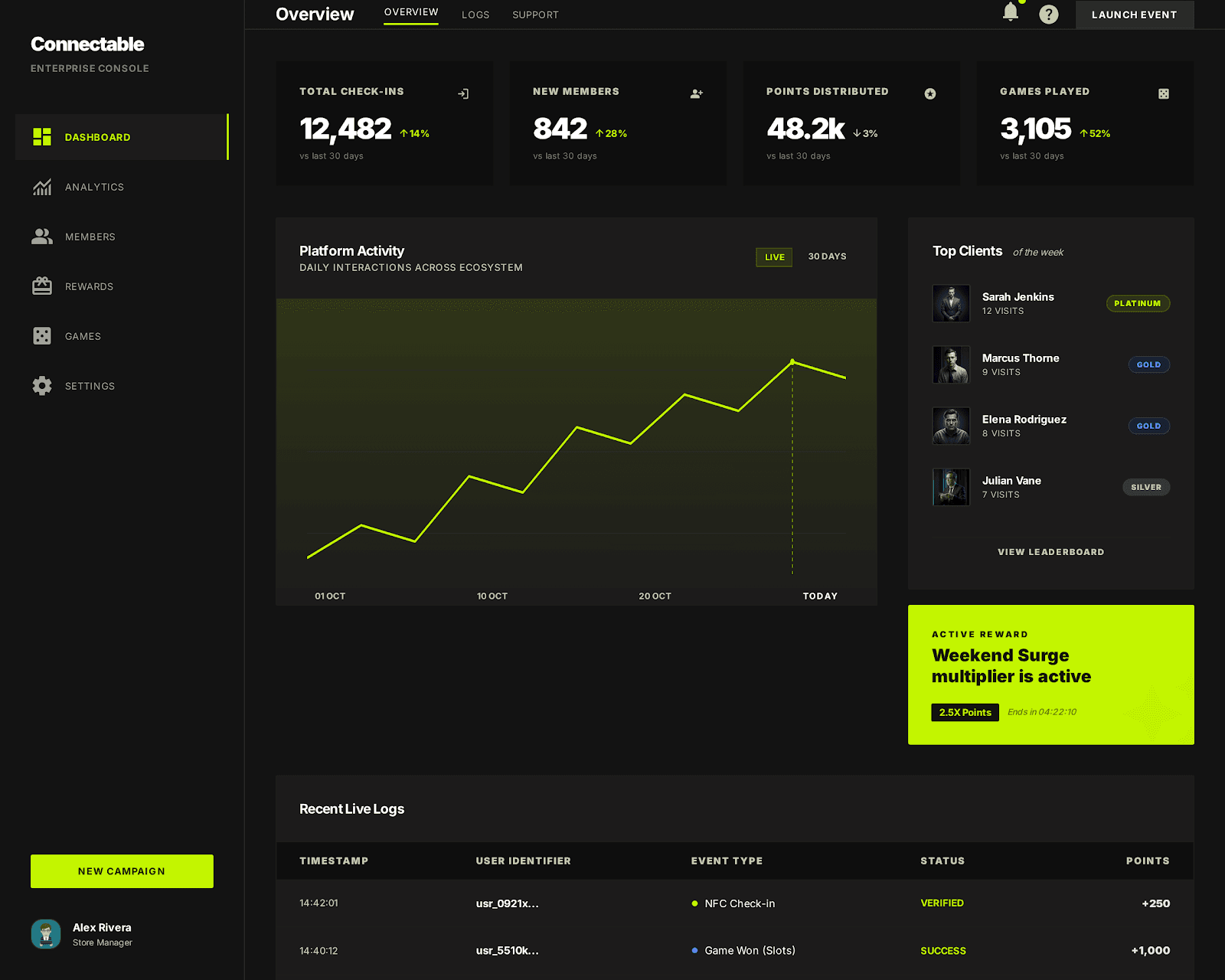Screen dimensions: 1225x980
Task: Click the check-in arrow icon on Total Check-ins card
Action: (x=463, y=93)
